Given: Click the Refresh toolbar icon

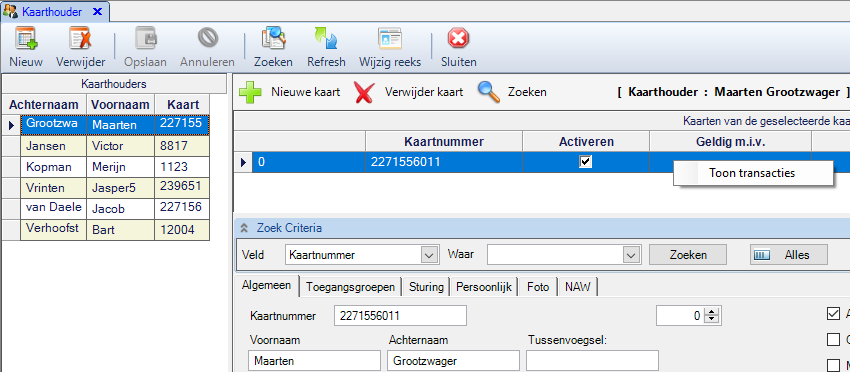Looking at the screenshot, I should point(326,39).
